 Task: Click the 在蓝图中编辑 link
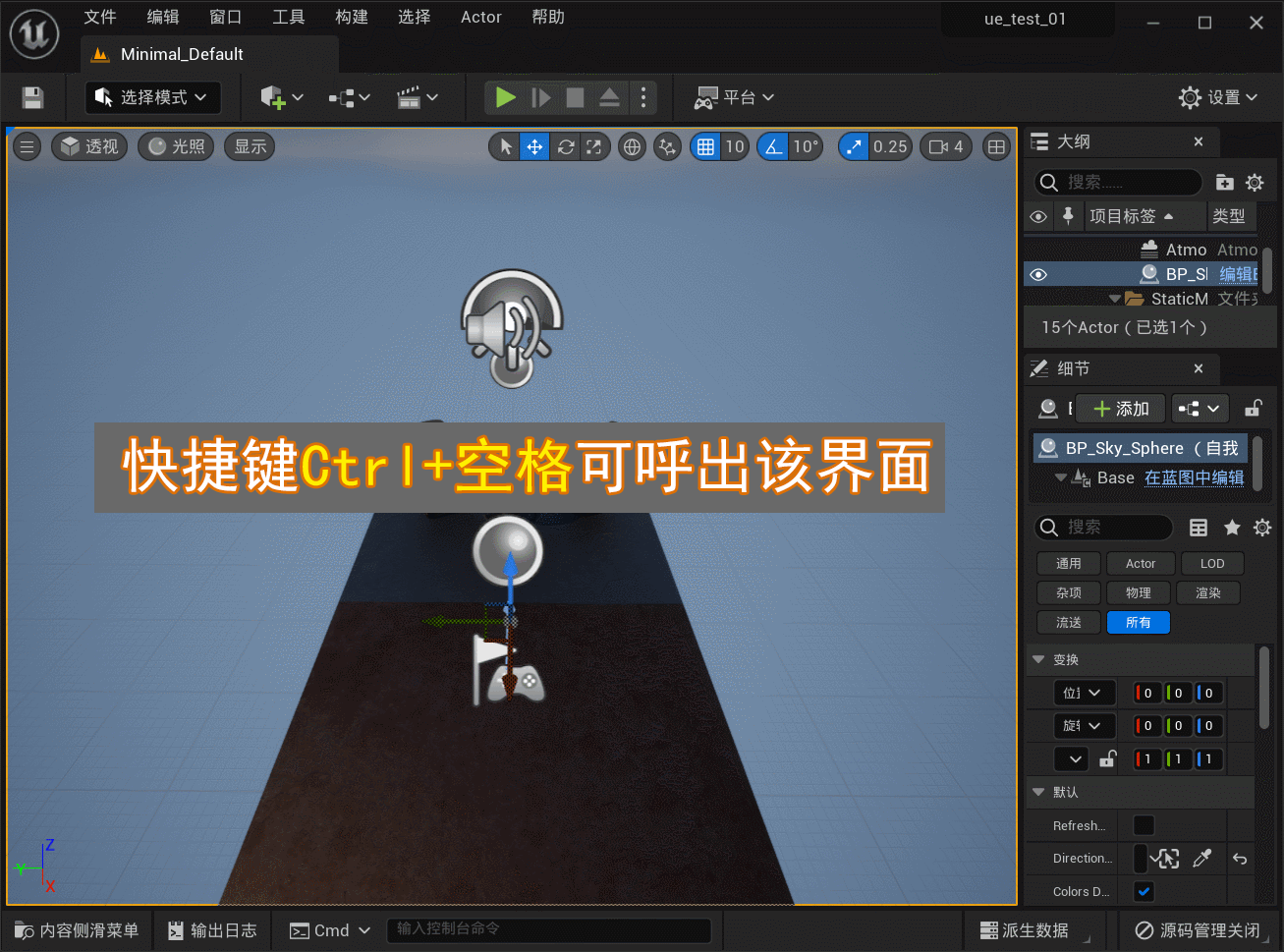pyautogui.click(x=1194, y=477)
